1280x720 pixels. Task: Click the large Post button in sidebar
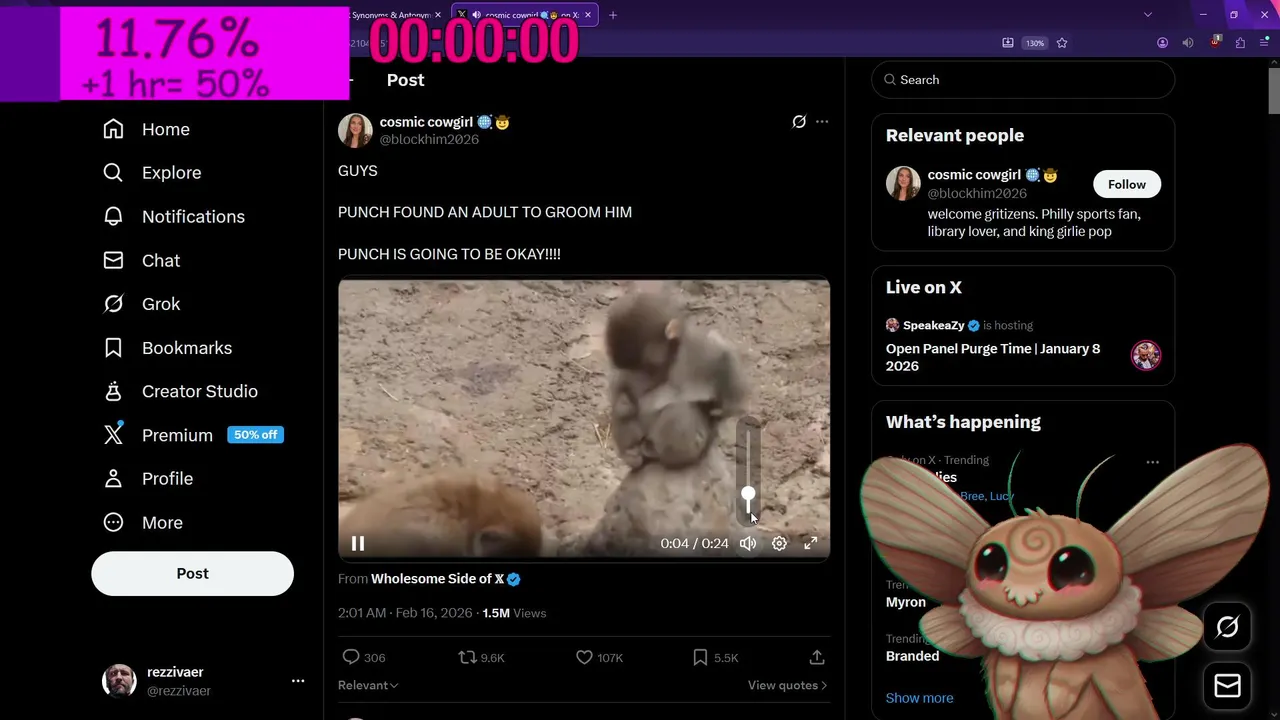[193, 574]
